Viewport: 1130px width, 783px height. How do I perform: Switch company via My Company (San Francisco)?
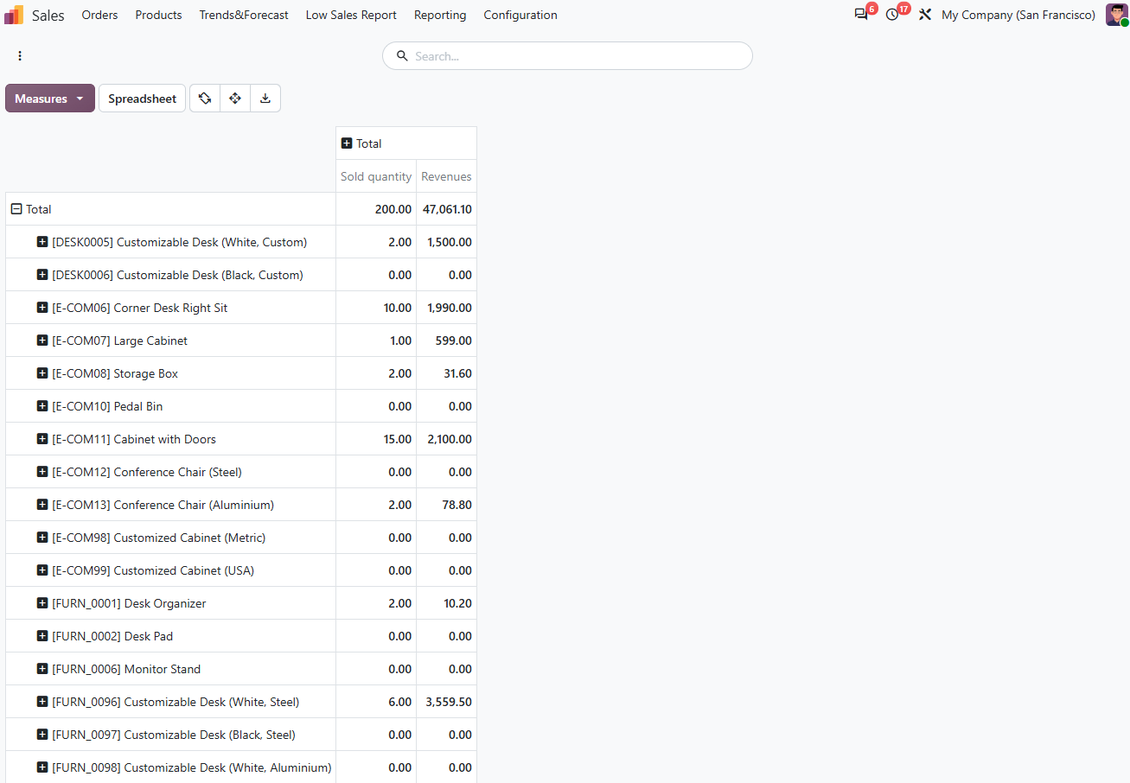[1018, 14]
